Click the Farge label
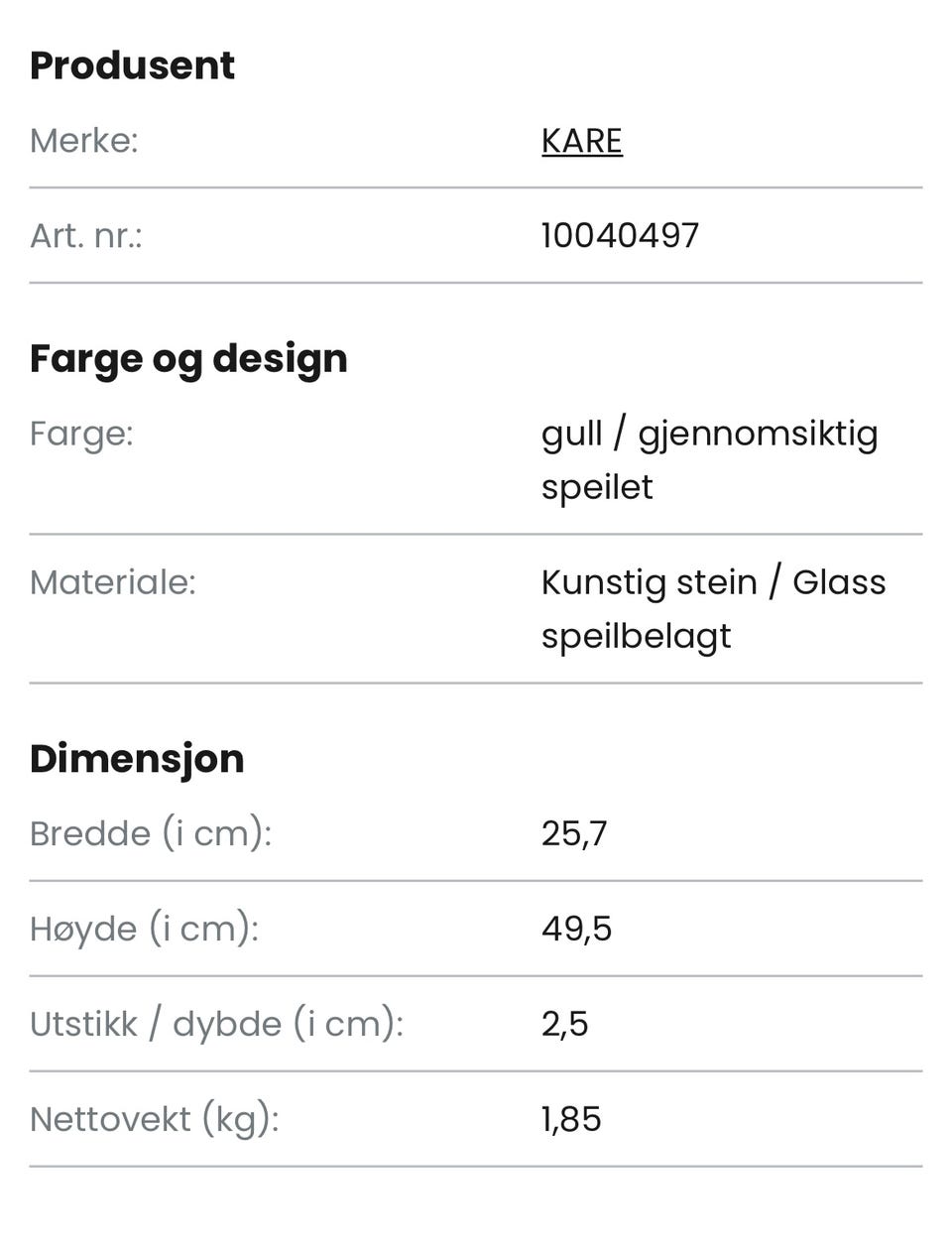Image resolution: width=952 pixels, height=1249 pixels. [x=81, y=434]
